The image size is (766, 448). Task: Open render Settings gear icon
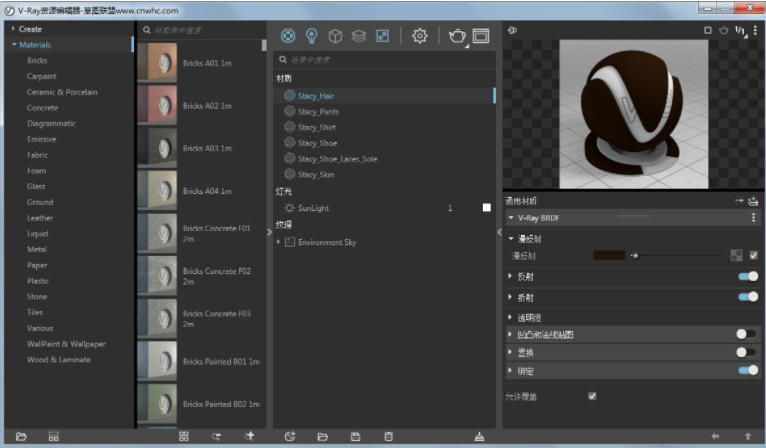(x=420, y=36)
